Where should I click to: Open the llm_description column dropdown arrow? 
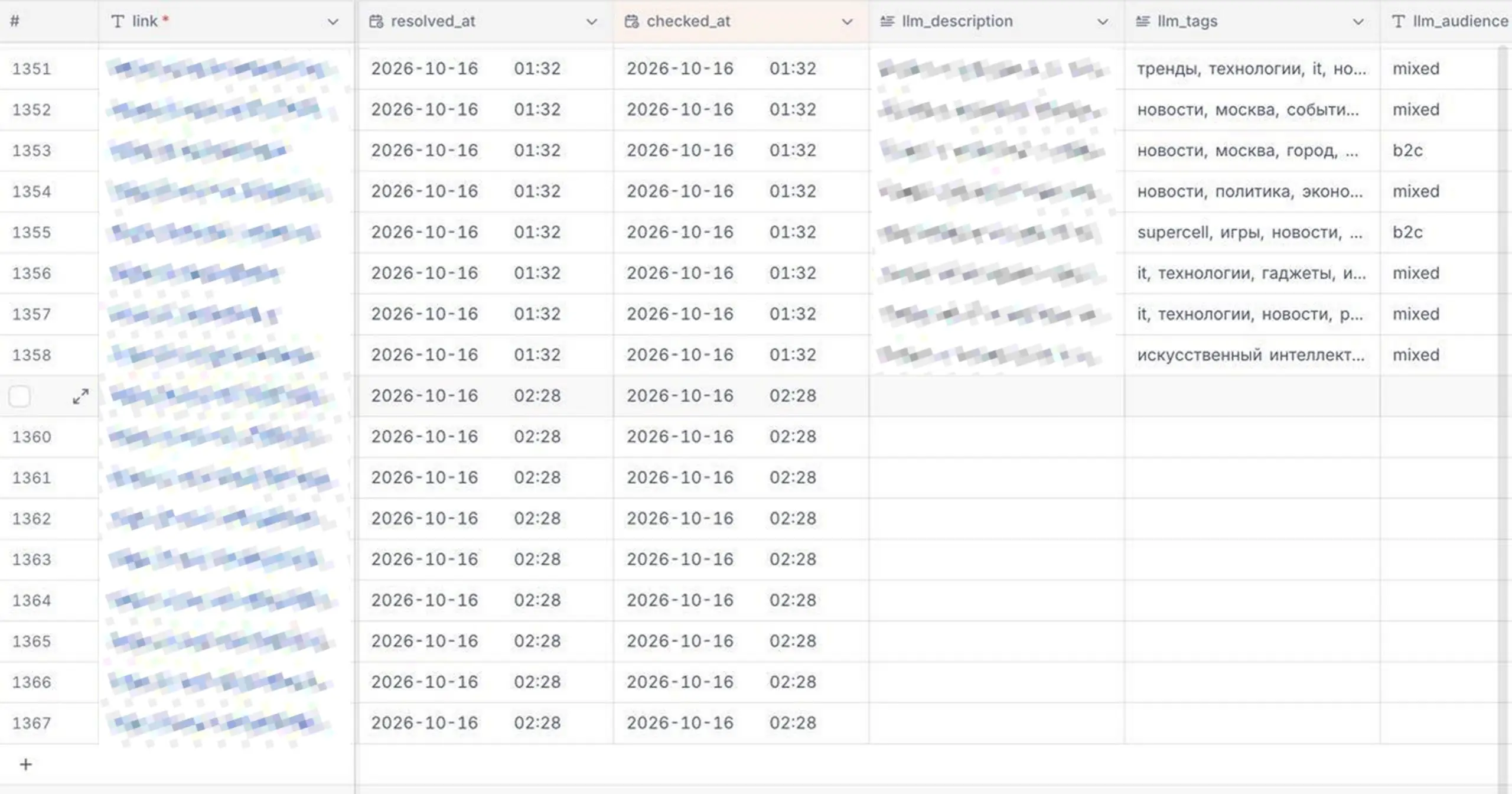coord(1102,22)
